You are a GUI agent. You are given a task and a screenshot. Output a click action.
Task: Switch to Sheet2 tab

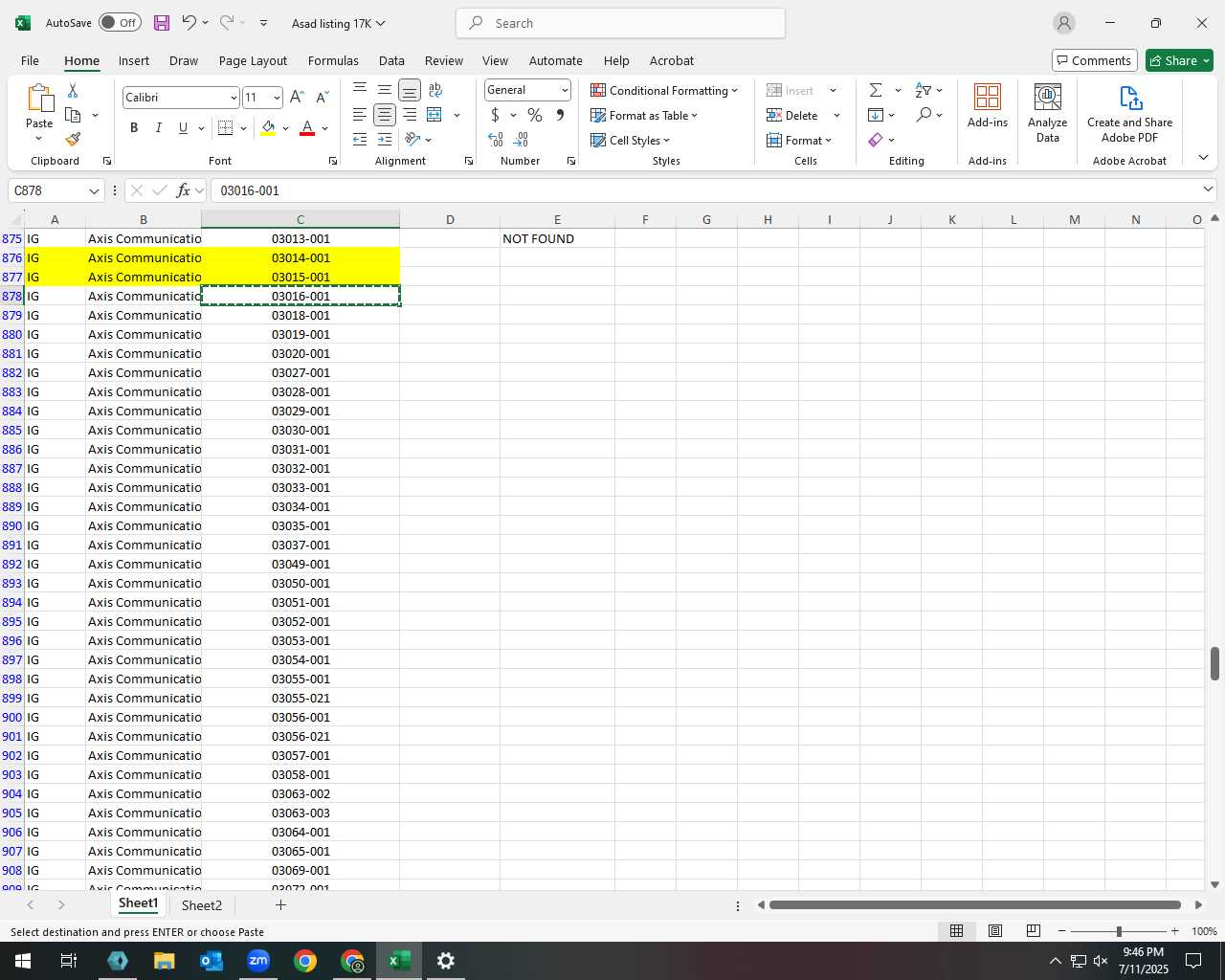point(201,904)
